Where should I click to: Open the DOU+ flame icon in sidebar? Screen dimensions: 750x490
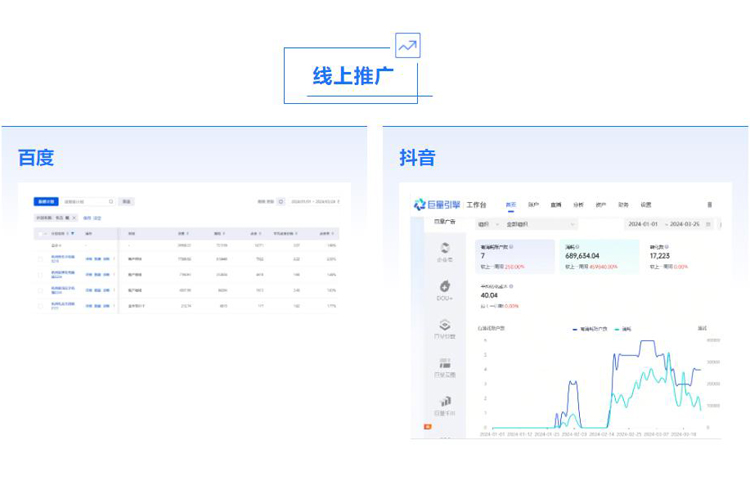coord(445,286)
